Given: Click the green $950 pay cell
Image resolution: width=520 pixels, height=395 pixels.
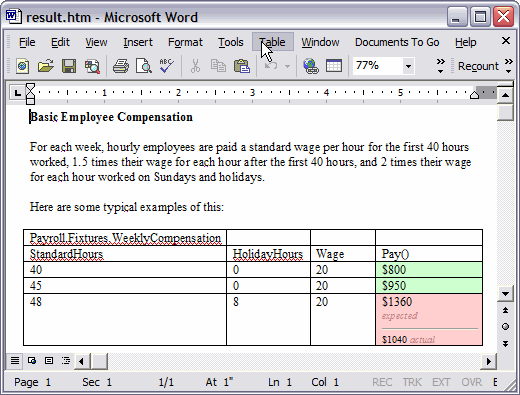Looking at the screenshot, I should [429, 286].
